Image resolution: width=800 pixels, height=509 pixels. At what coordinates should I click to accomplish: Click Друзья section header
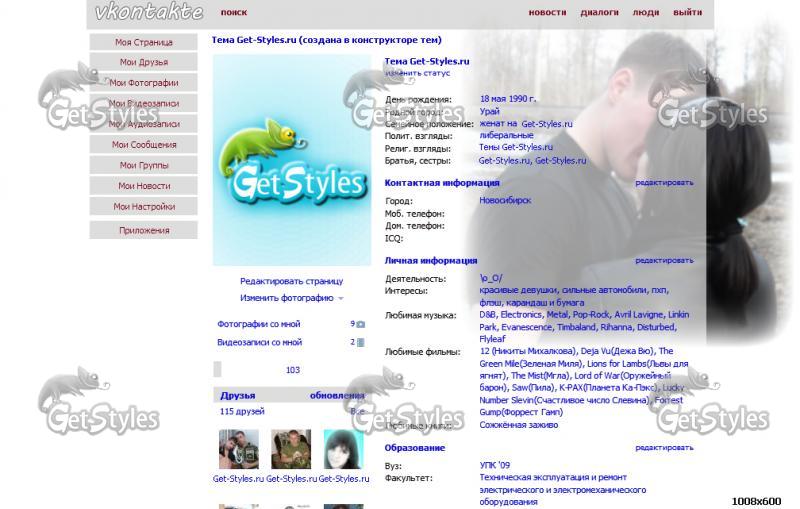(x=238, y=395)
